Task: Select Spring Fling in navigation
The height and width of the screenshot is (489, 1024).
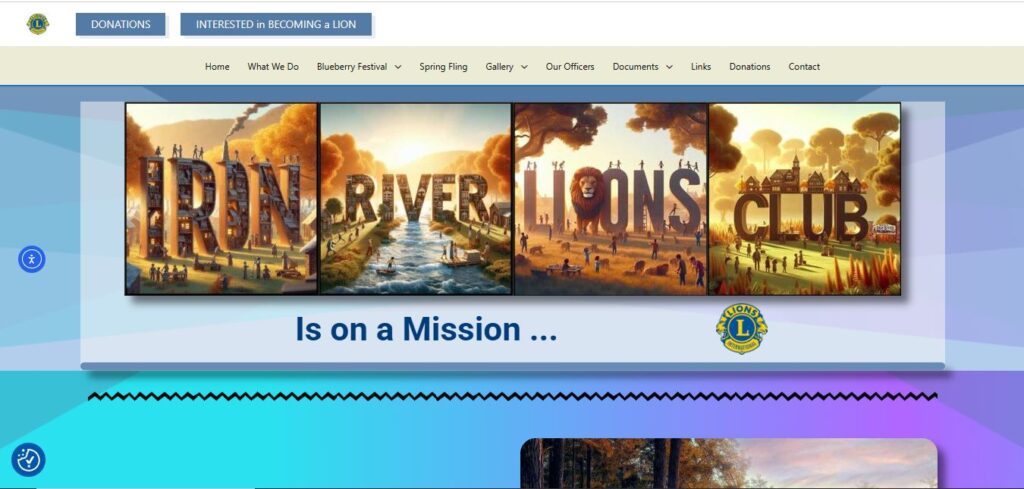Action: 443,67
